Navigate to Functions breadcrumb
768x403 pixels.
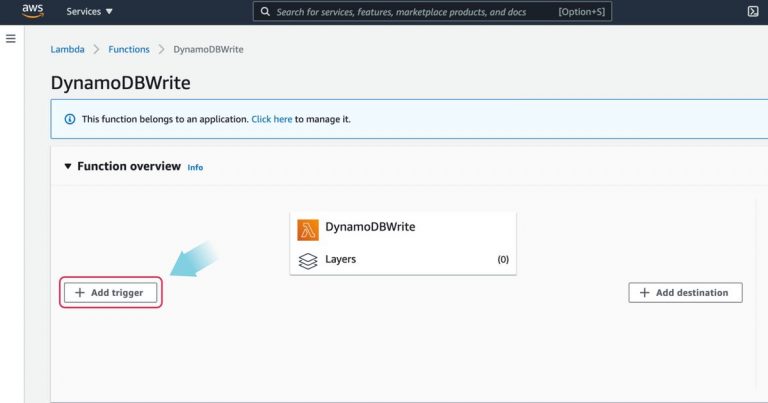tap(129, 49)
